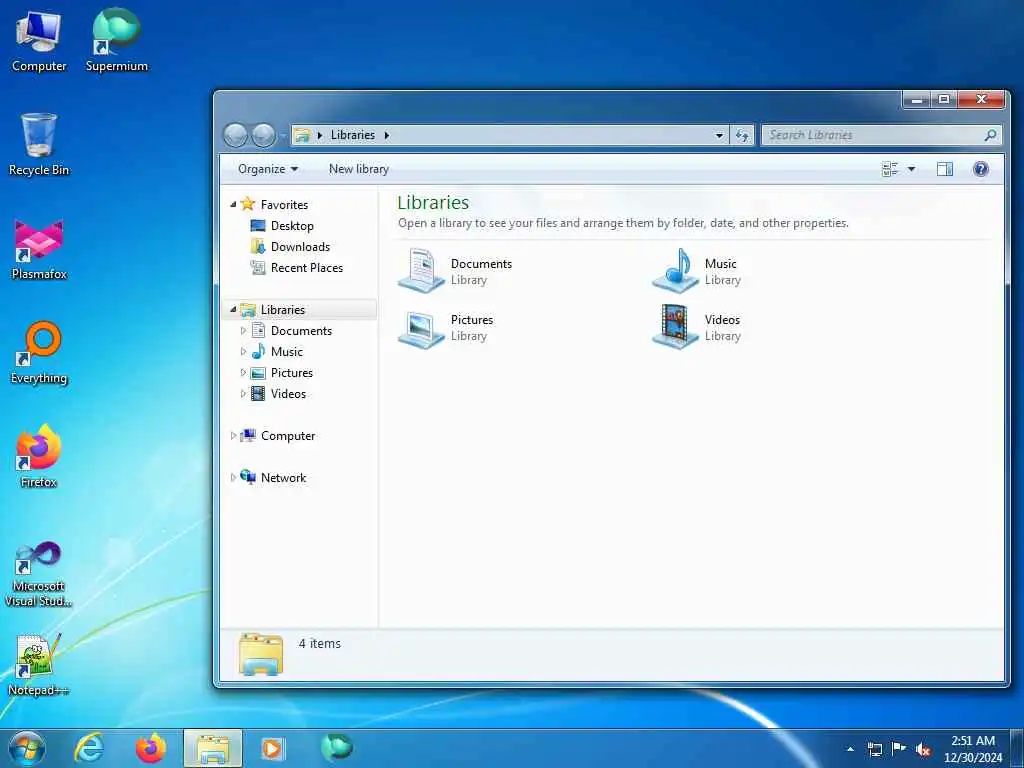Select Computer in the navigation pane

click(288, 436)
